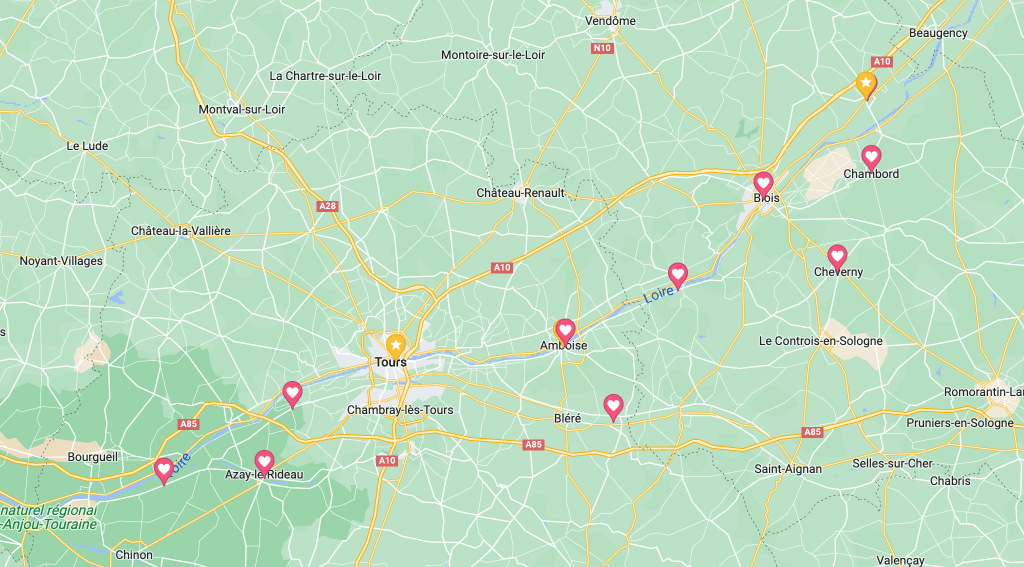Viewport: 1024px width, 567px height.
Task: Select the Saint-Aignan town label
Action: pyautogui.click(x=788, y=469)
